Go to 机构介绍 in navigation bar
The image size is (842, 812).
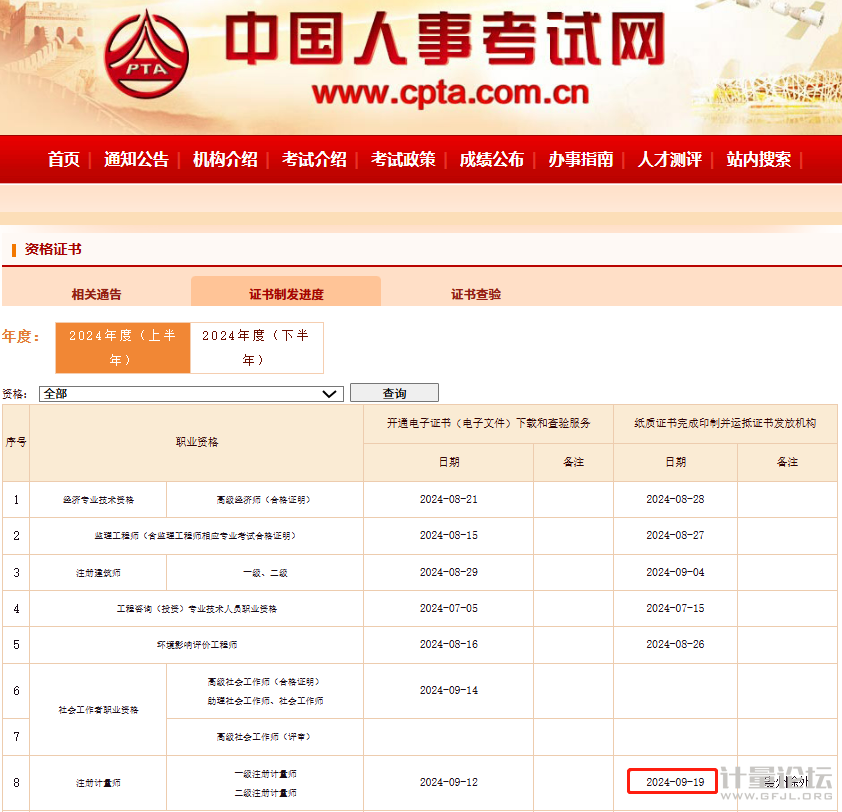[x=225, y=160]
